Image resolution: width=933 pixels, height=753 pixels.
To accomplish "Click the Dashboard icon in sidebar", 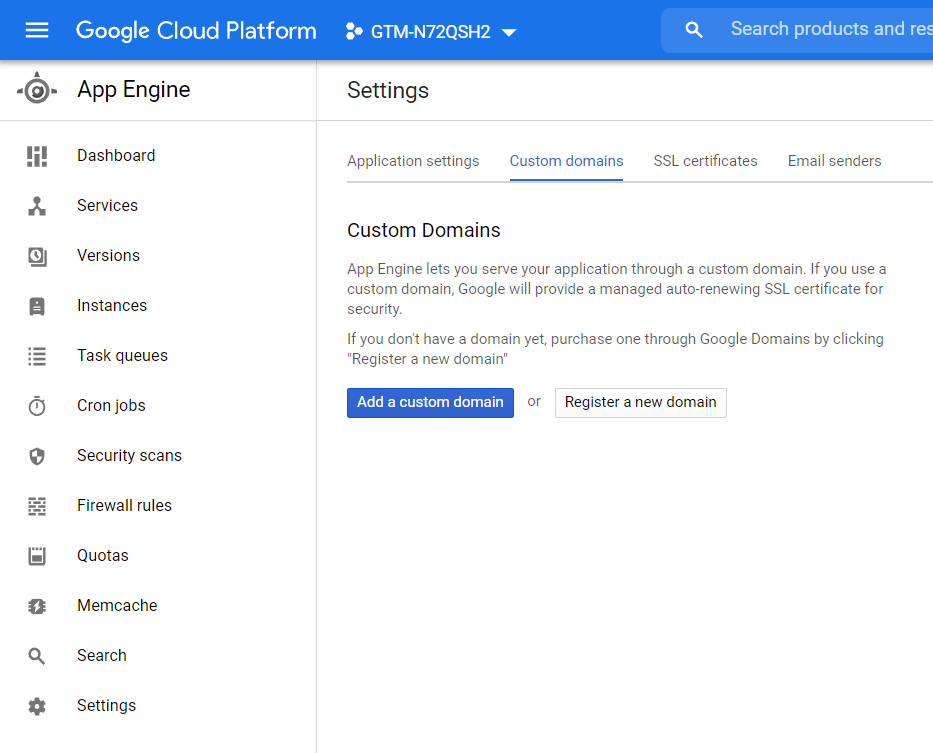I will pyautogui.click(x=37, y=156).
